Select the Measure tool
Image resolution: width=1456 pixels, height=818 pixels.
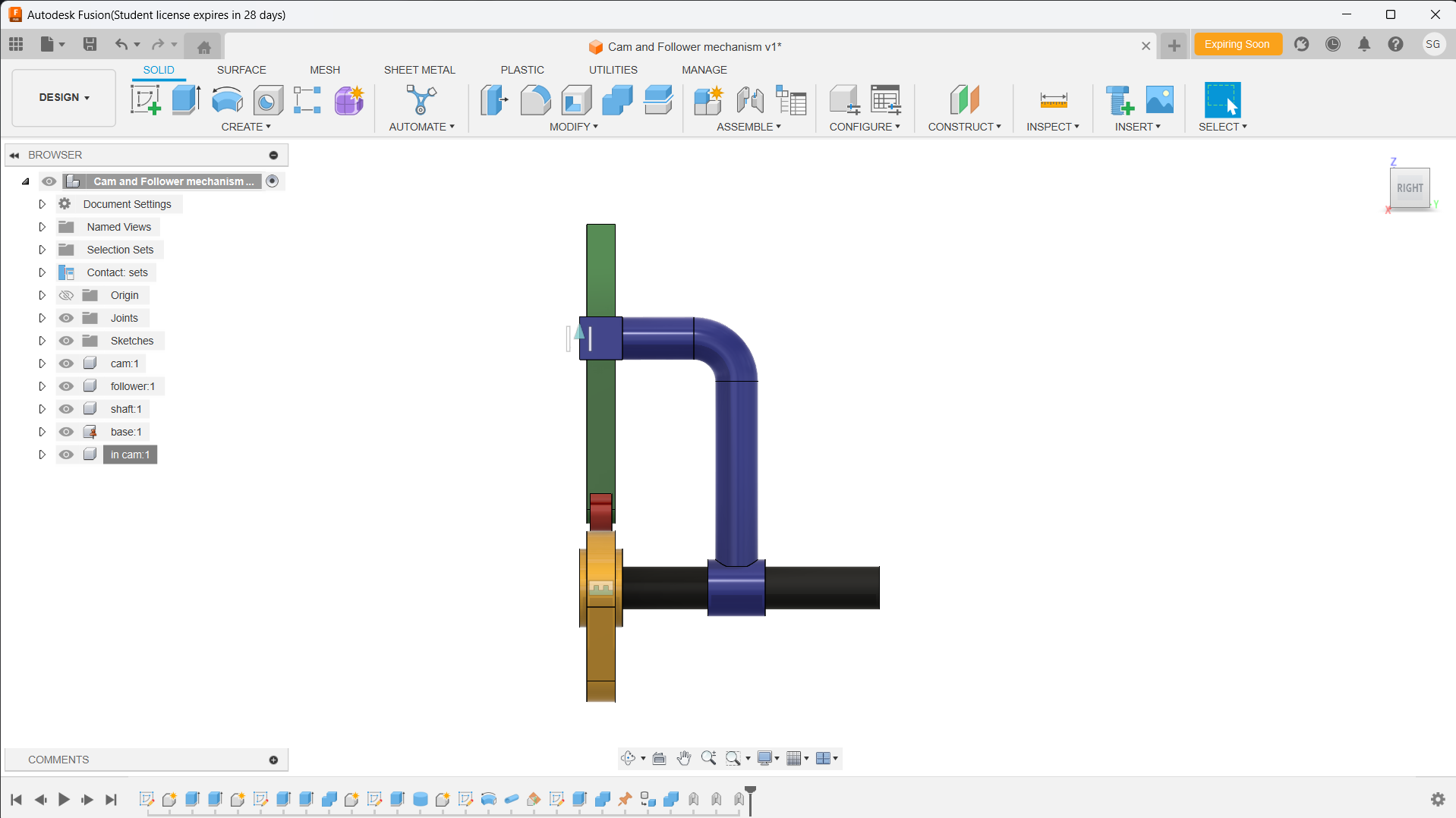1053,100
